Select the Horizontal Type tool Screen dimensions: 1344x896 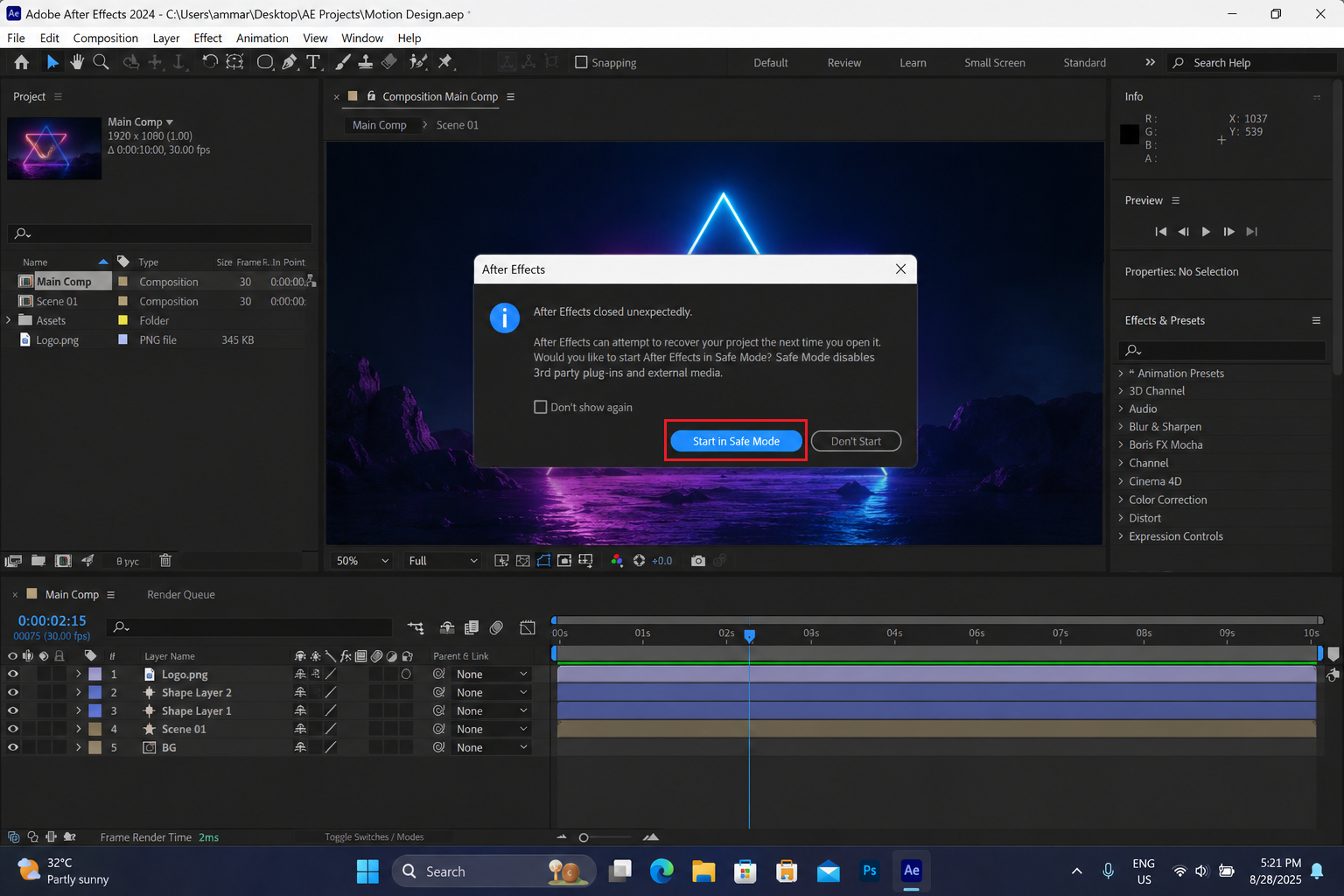pyautogui.click(x=313, y=62)
